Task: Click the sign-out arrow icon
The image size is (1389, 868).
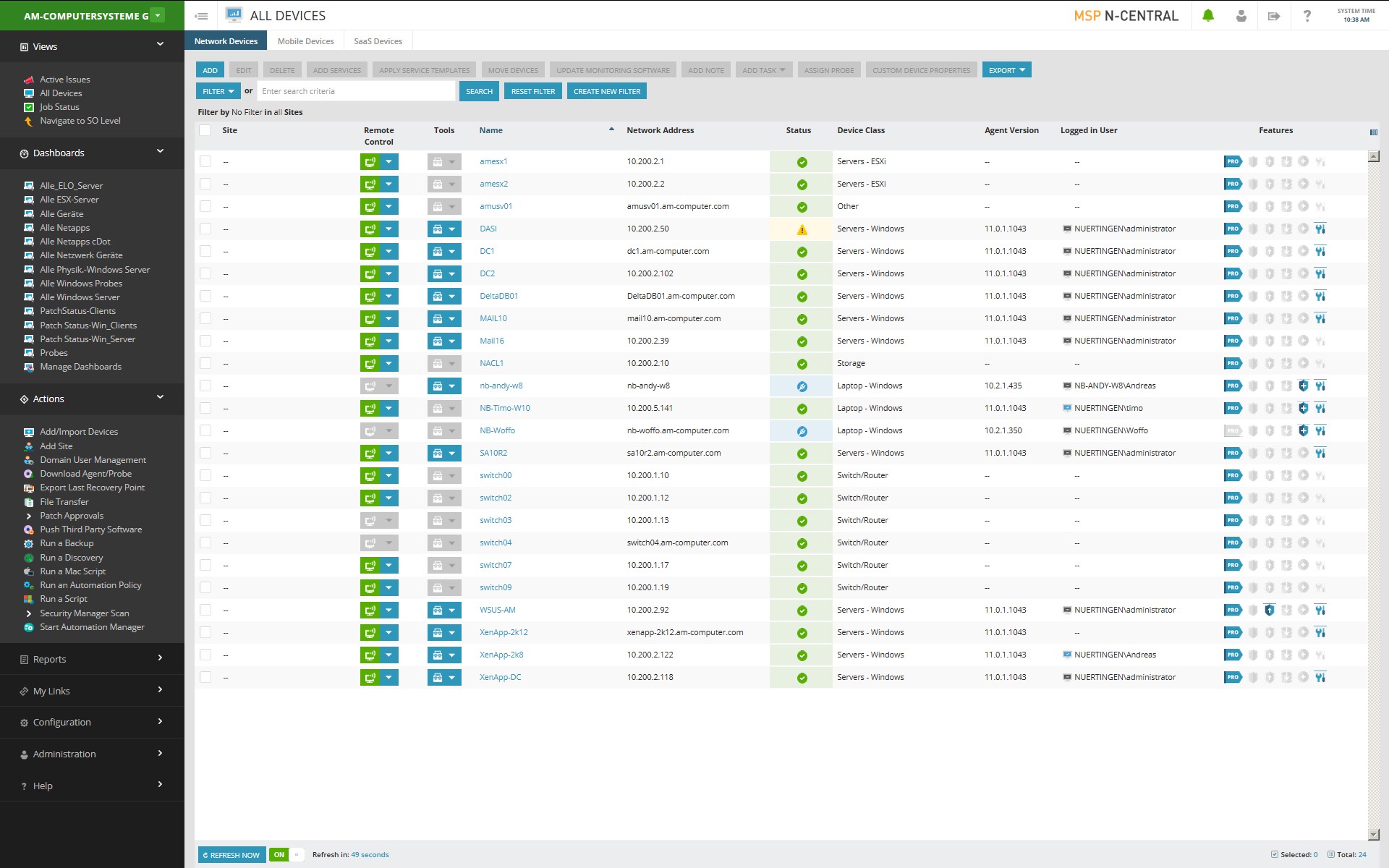Action: pyautogui.click(x=1274, y=15)
